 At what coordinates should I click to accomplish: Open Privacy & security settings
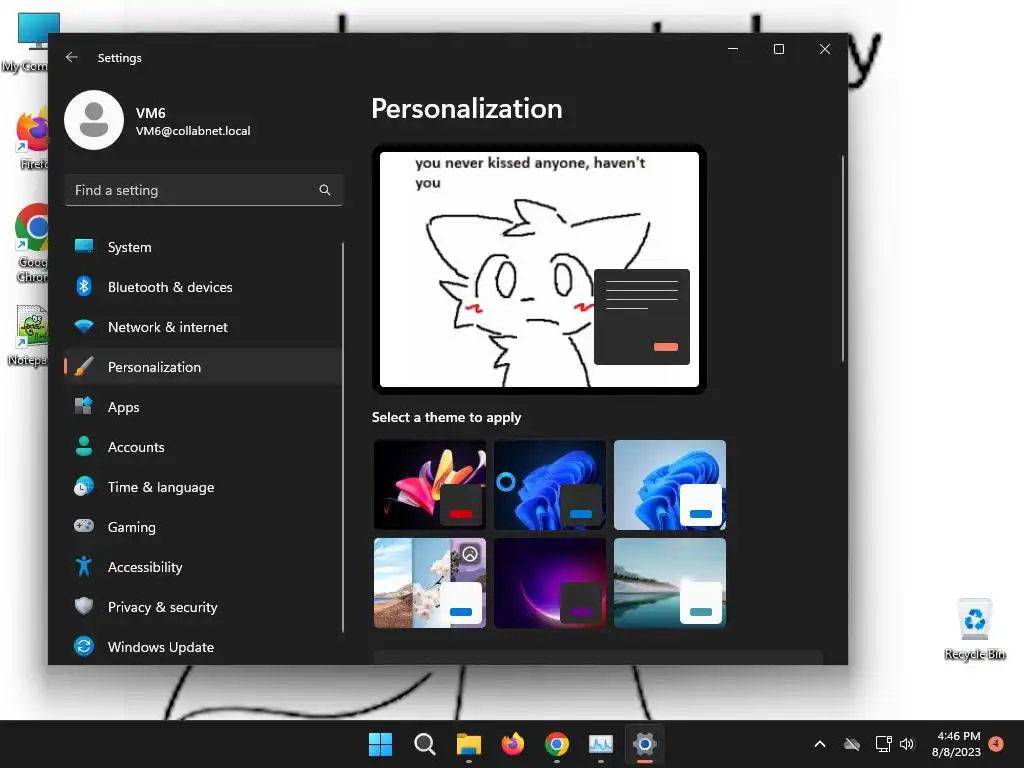coord(202,607)
